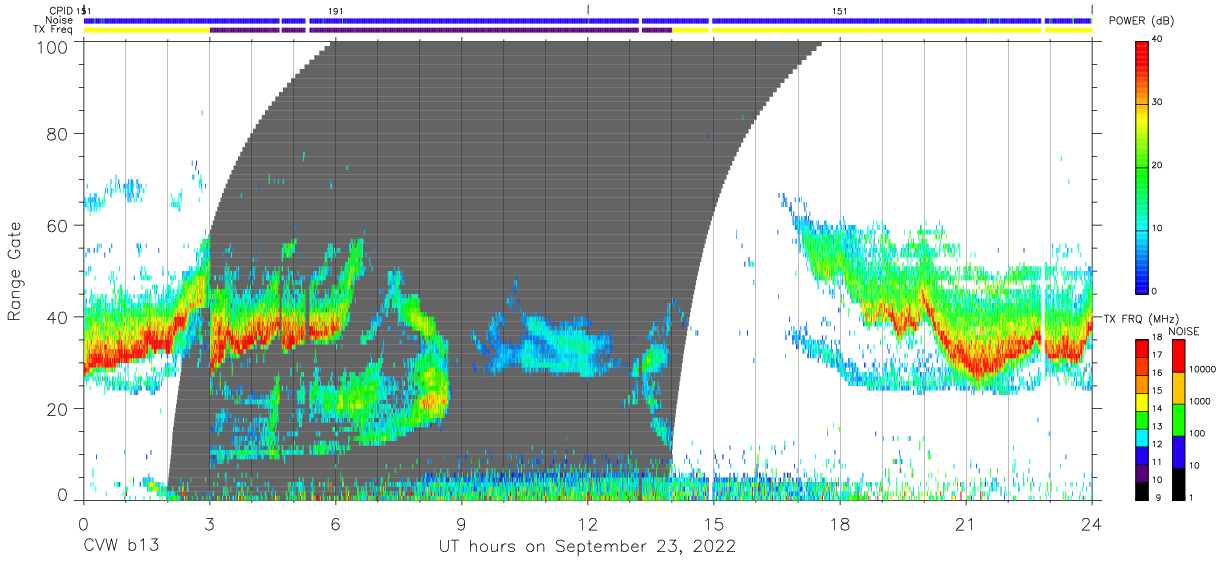Click the 12 label on TX FRQ scale
The image size is (1228, 567).
[x=1158, y=444]
